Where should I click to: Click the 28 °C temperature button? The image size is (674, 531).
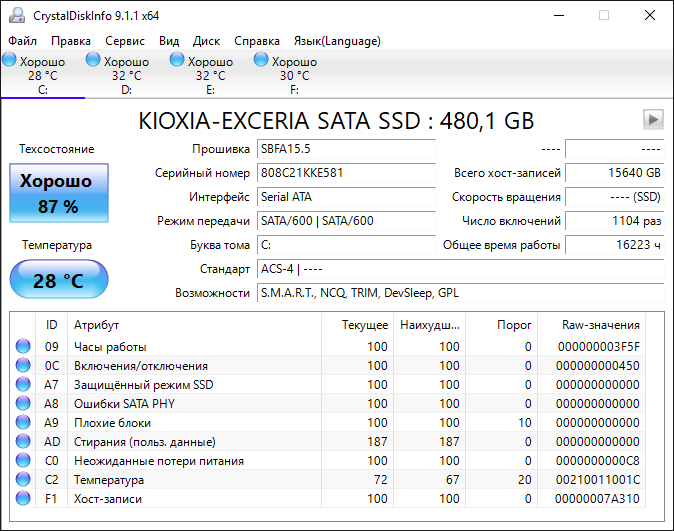point(59,279)
